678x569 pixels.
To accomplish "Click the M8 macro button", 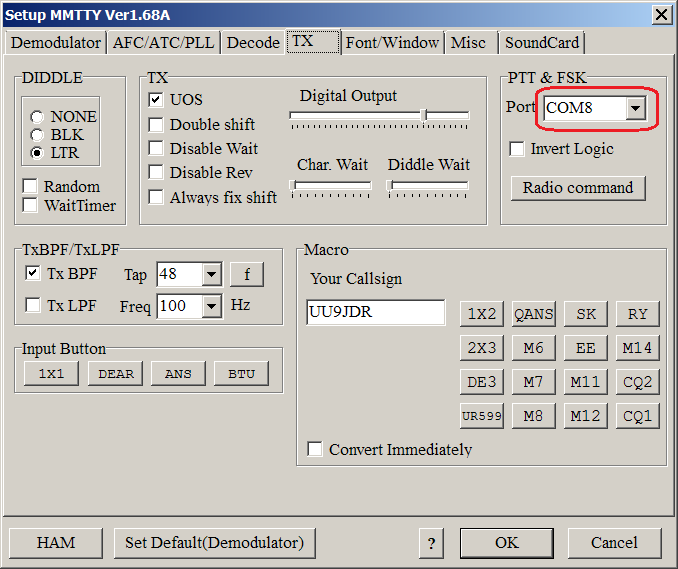I will coord(534,416).
